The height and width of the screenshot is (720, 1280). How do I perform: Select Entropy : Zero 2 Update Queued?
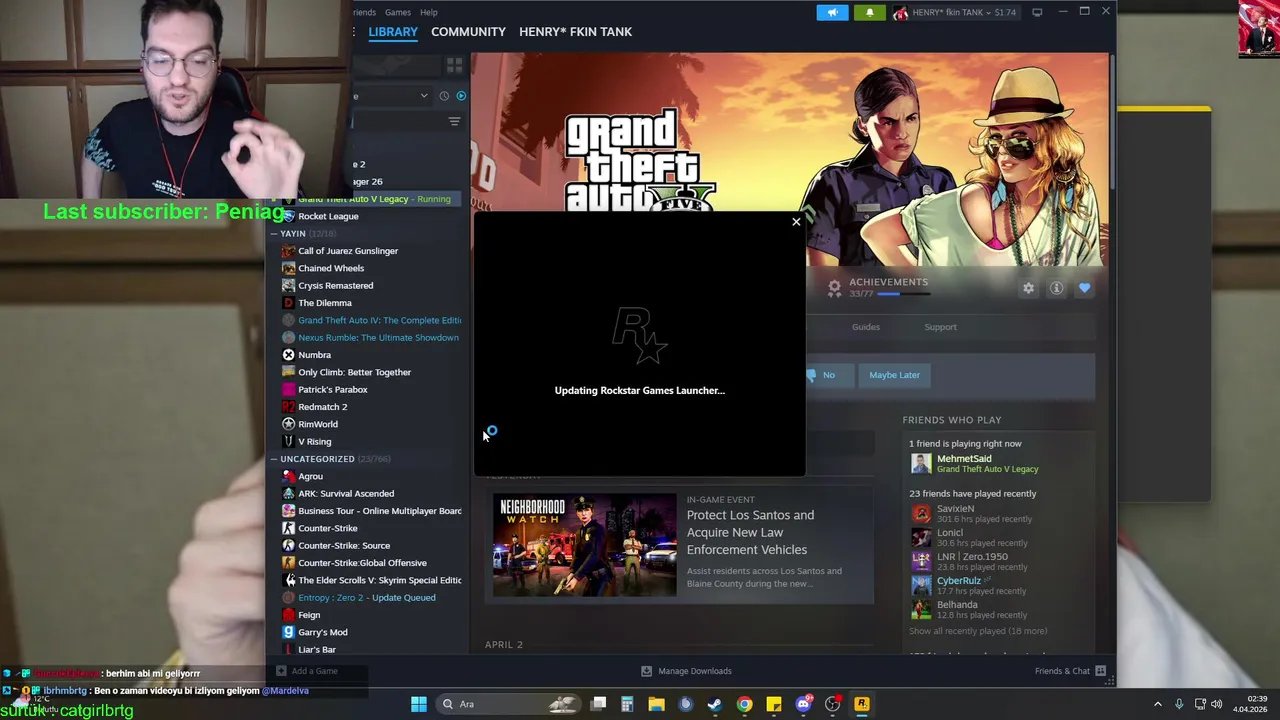366,598
